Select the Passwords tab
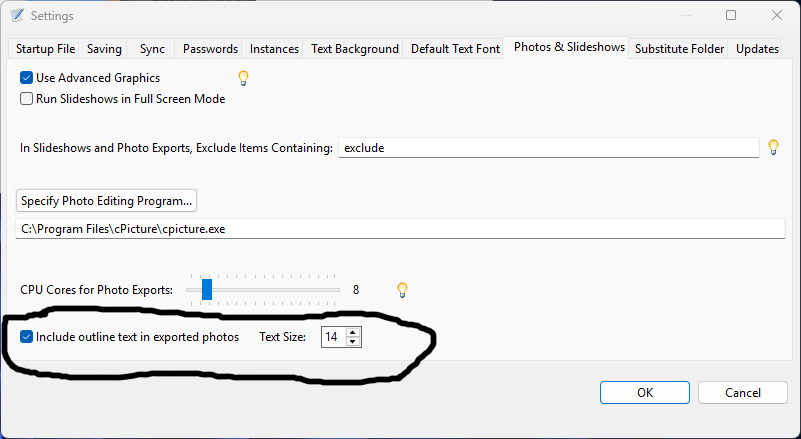This screenshot has height=439, width=801. [x=210, y=49]
